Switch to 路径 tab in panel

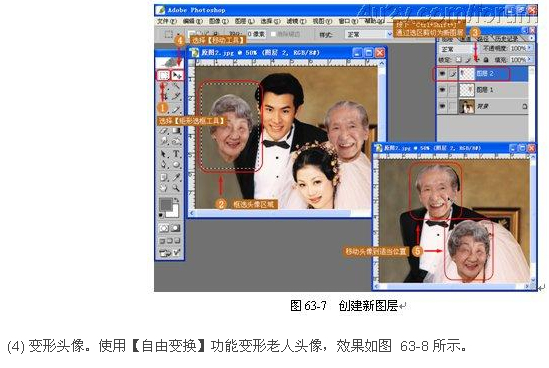click(484, 39)
